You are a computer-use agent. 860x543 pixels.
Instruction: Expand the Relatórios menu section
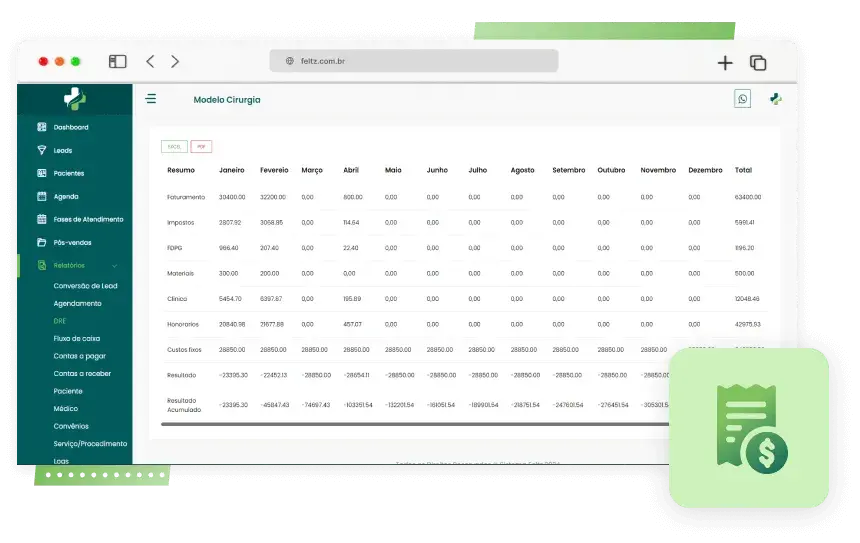69,266
